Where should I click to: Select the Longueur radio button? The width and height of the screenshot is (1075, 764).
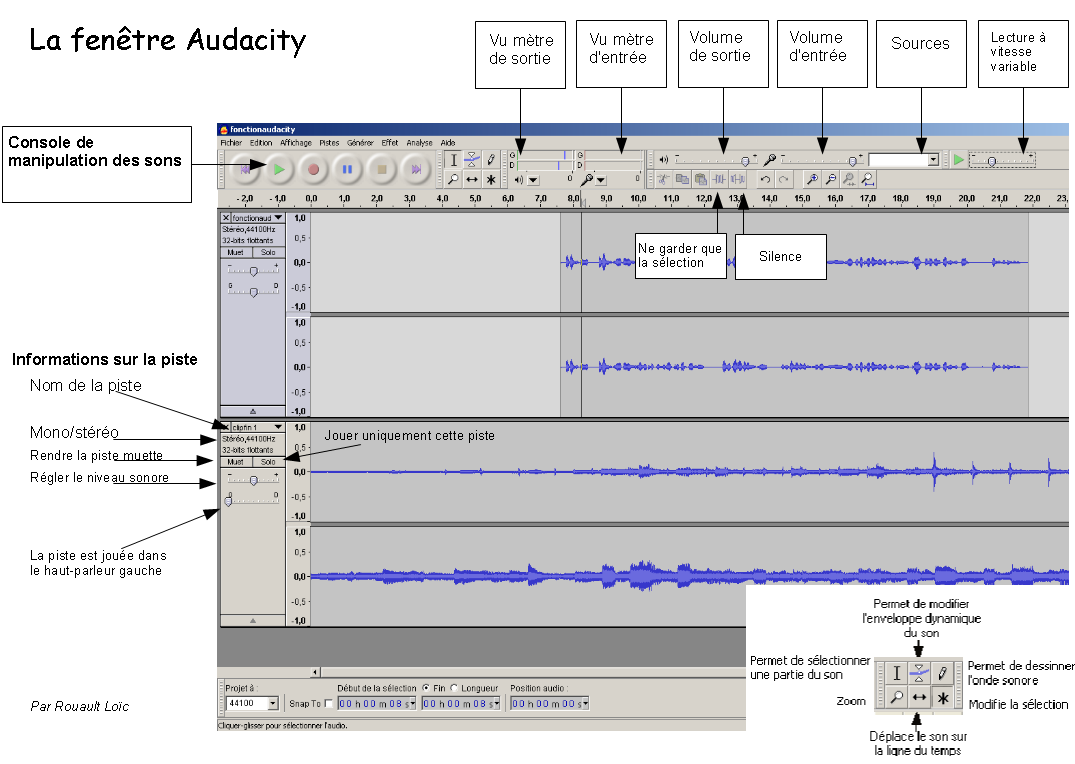[454, 688]
